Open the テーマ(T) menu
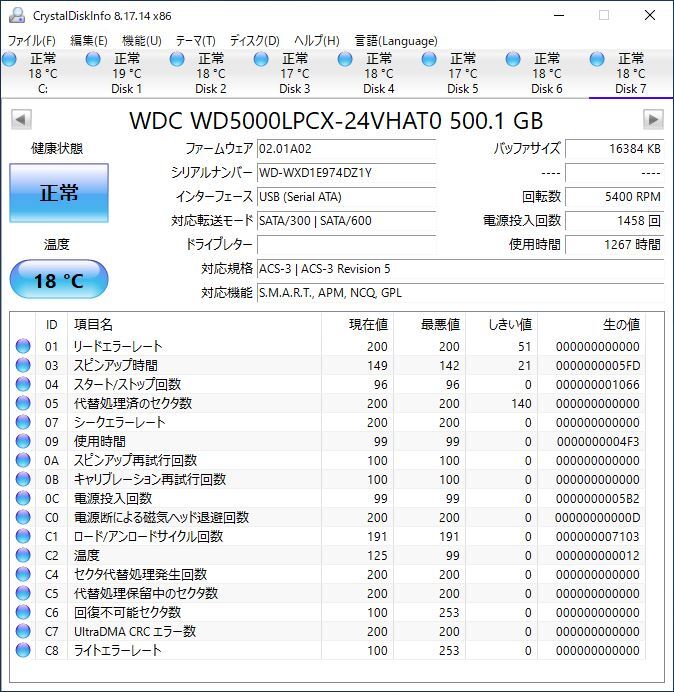 point(196,41)
